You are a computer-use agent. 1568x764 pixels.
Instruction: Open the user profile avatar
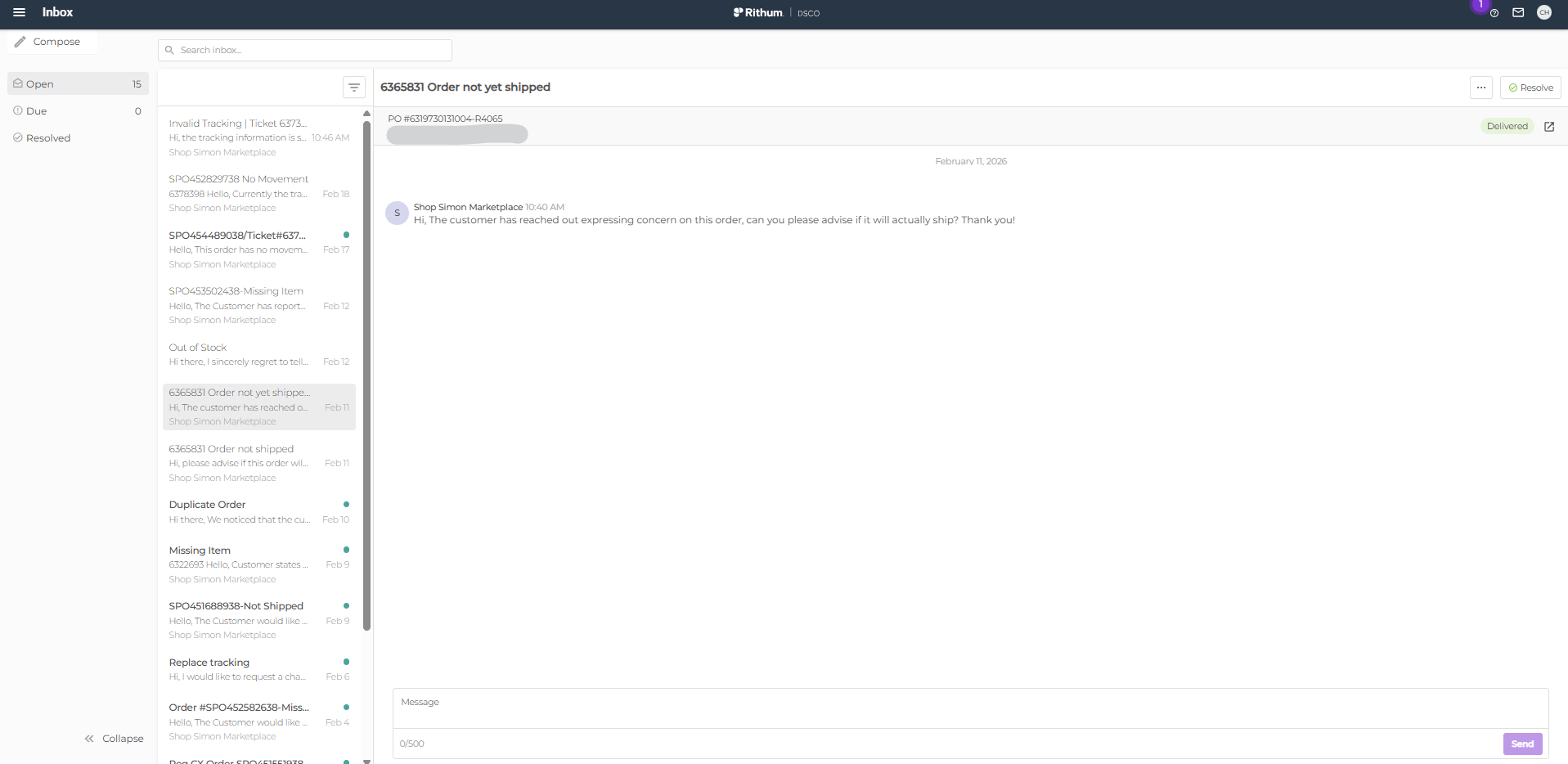point(1544,12)
